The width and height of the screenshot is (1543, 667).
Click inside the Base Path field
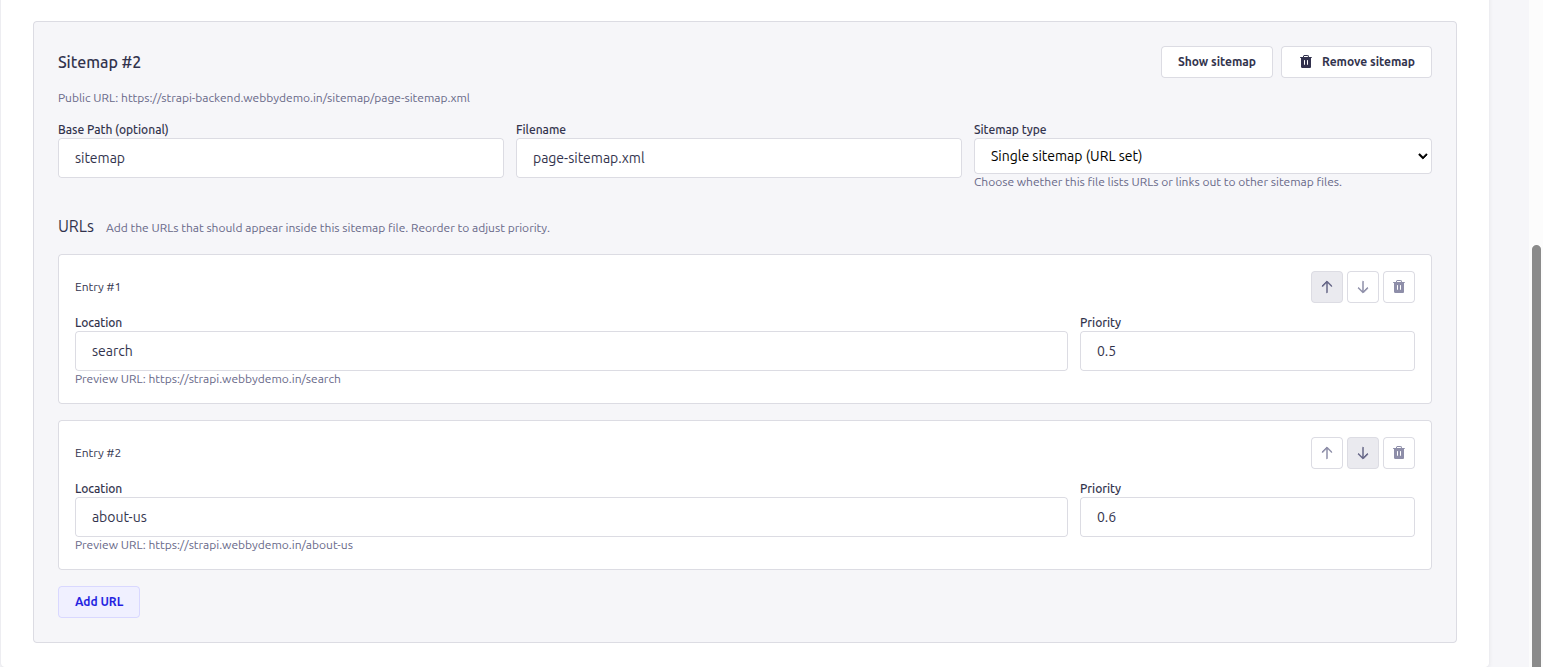pyautogui.click(x=280, y=158)
